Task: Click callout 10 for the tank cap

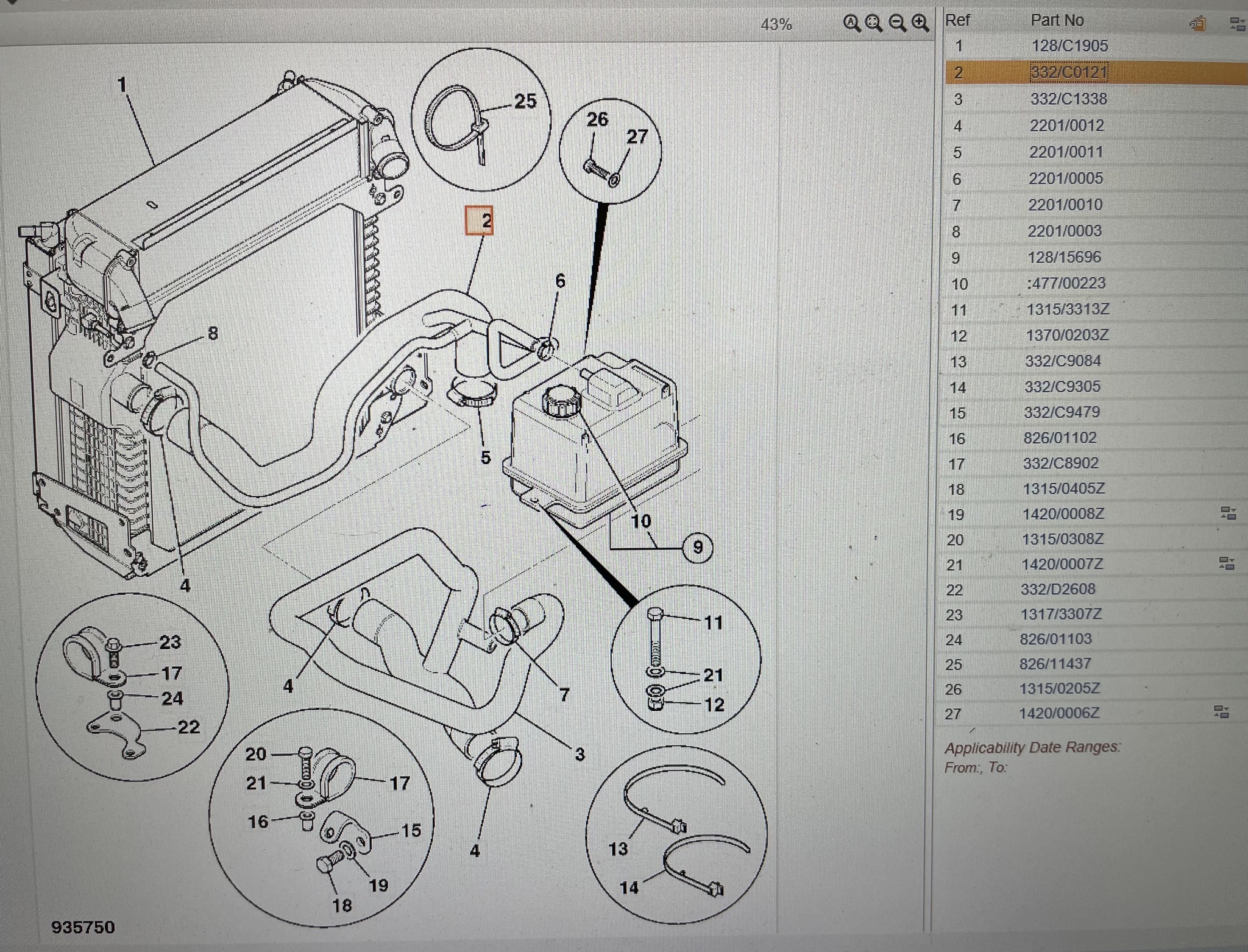Action: point(640,521)
